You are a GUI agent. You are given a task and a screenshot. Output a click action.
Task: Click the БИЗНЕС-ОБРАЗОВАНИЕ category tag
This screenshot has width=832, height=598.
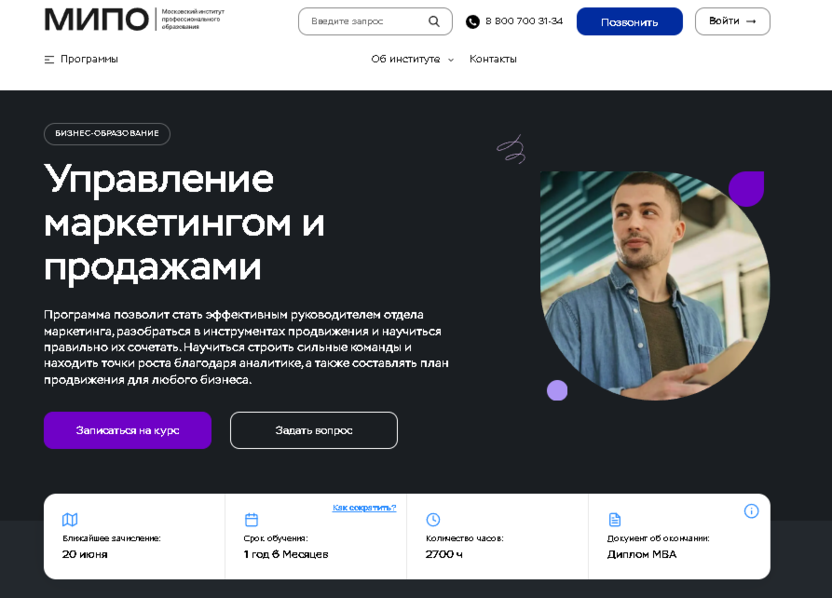(x=107, y=134)
